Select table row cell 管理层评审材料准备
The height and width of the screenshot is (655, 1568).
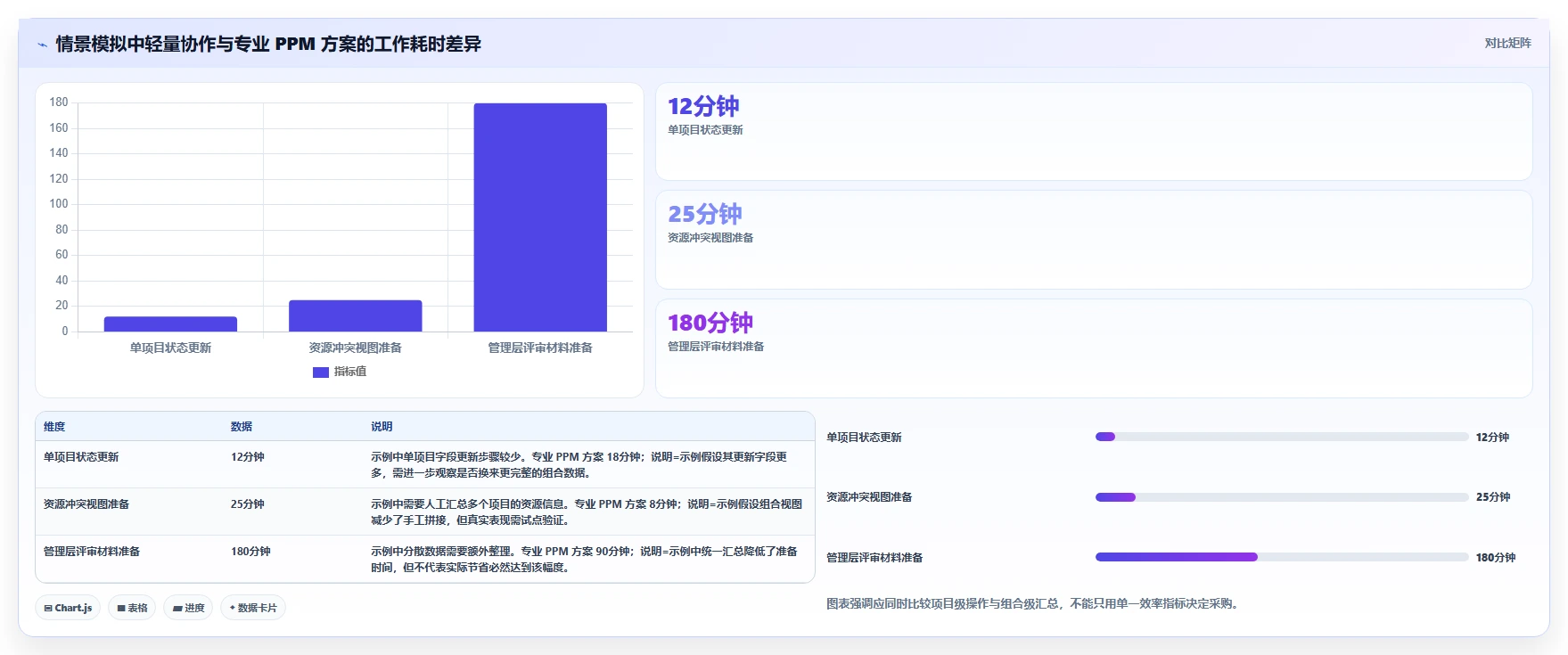click(92, 552)
